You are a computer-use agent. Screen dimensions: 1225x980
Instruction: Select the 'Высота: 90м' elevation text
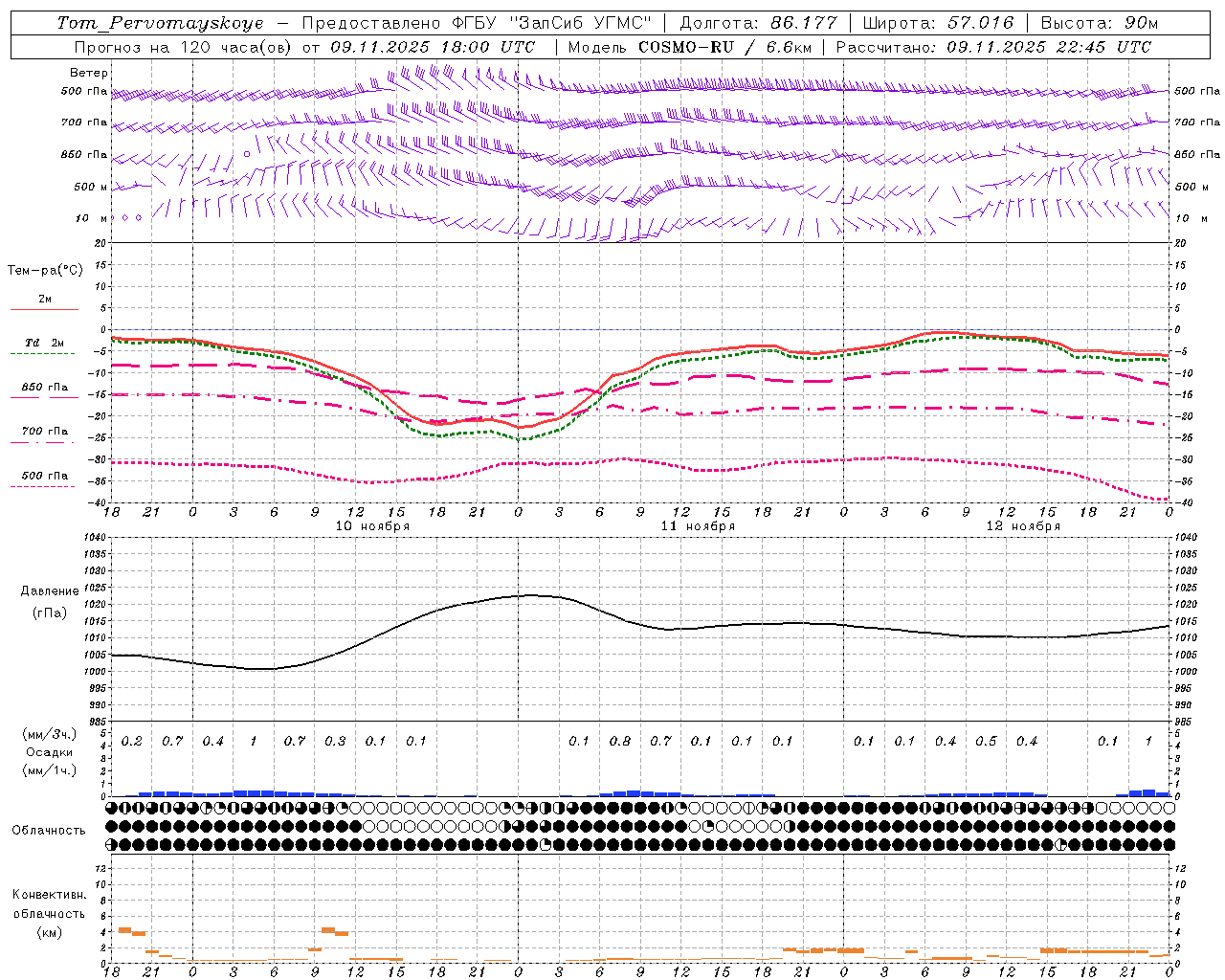coord(1099,23)
